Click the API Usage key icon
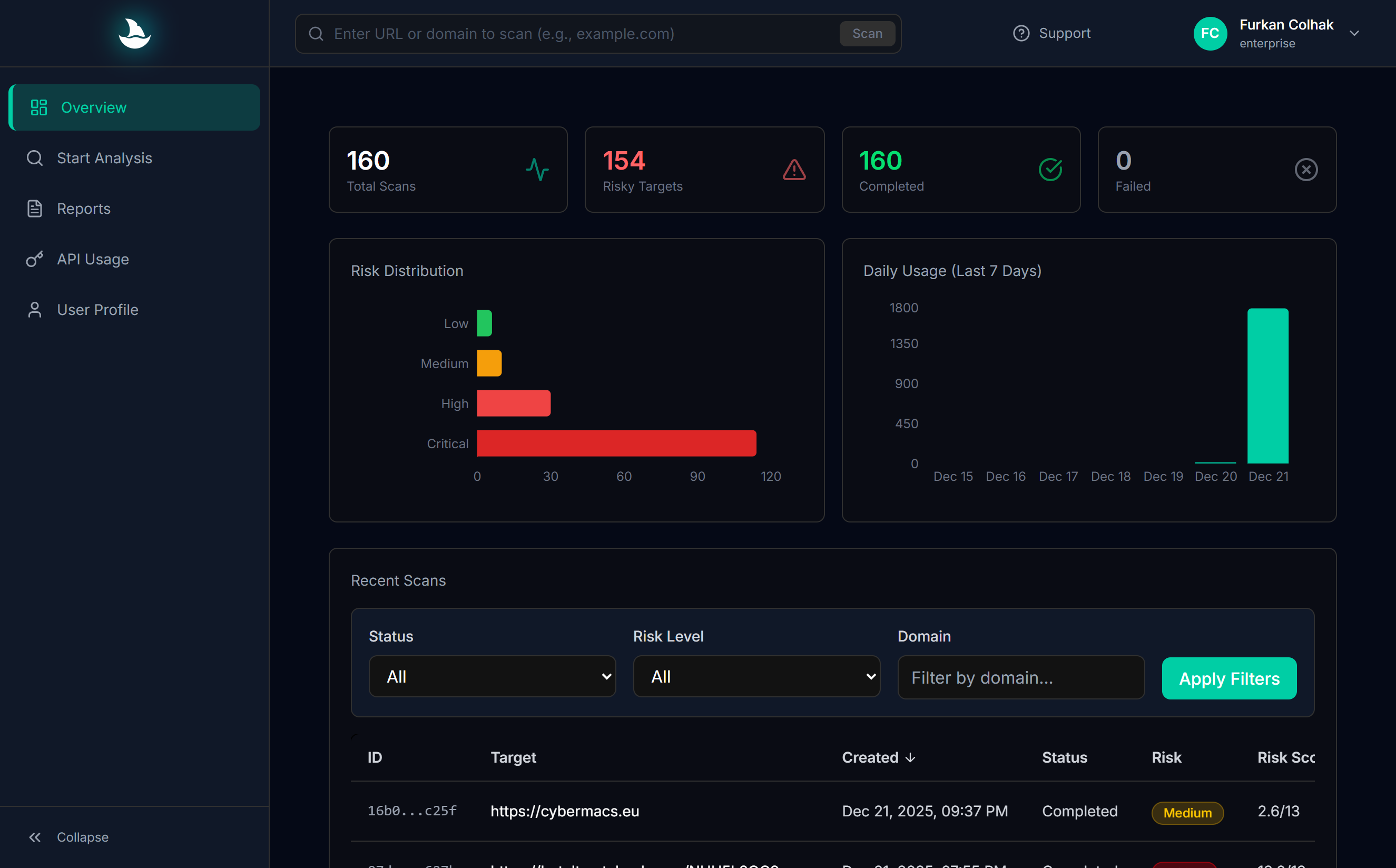Viewport: 1396px width, 868px height. point(34,258)
